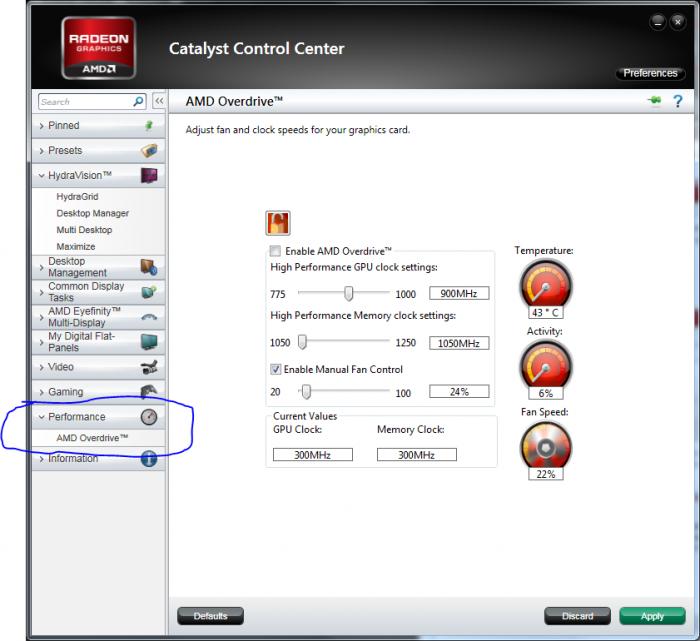
Task: Expand Desktop Management section
Action: (x=98, y=267)
